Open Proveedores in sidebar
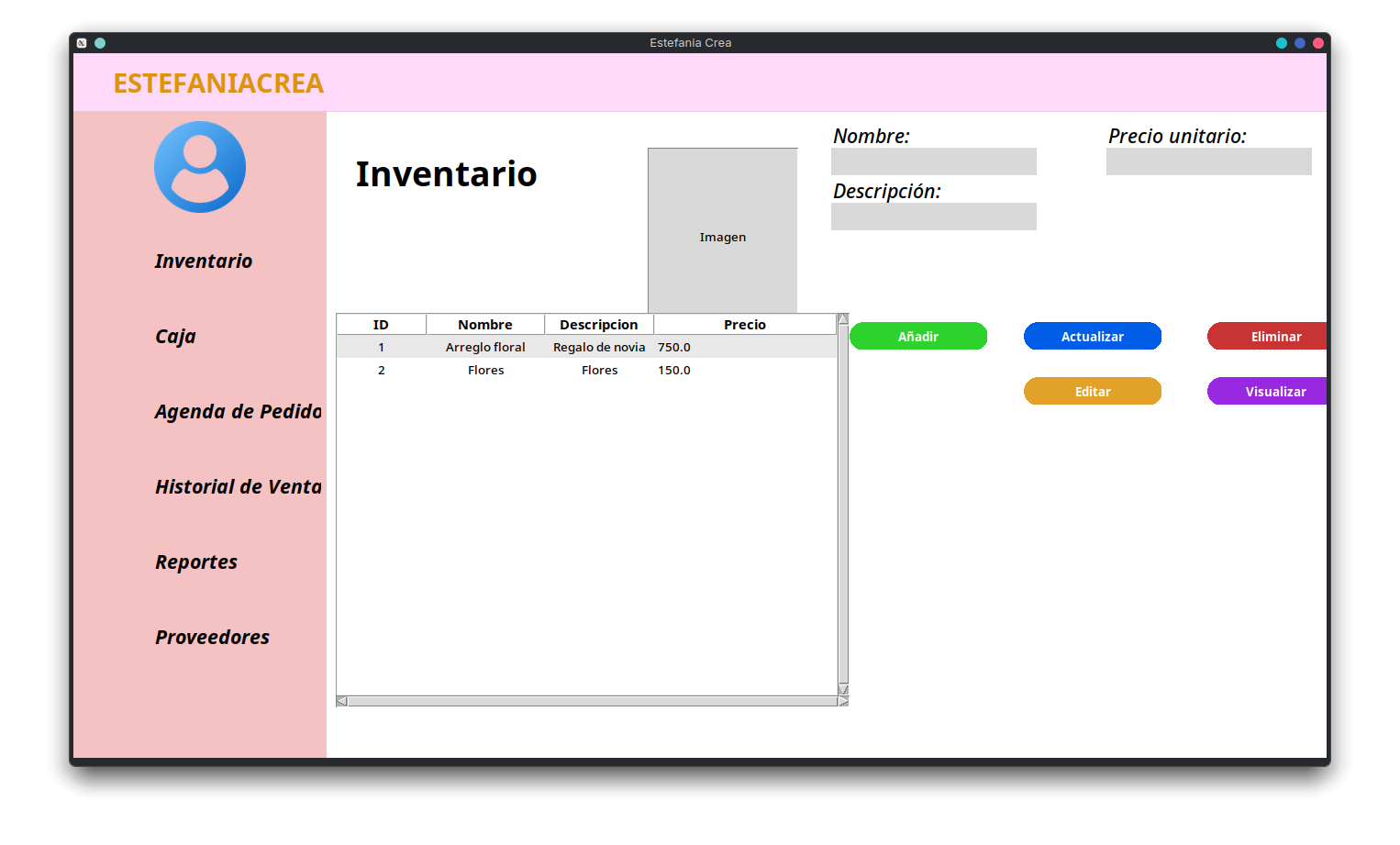 tap(212, 638)
